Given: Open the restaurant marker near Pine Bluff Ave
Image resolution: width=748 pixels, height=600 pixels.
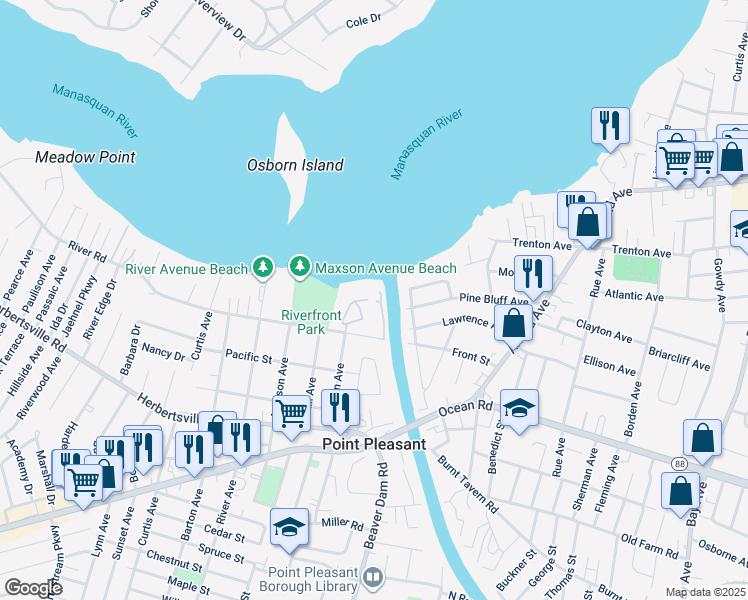Looking at the screenshot, I should pyautogui.click(x=533, y=274).
